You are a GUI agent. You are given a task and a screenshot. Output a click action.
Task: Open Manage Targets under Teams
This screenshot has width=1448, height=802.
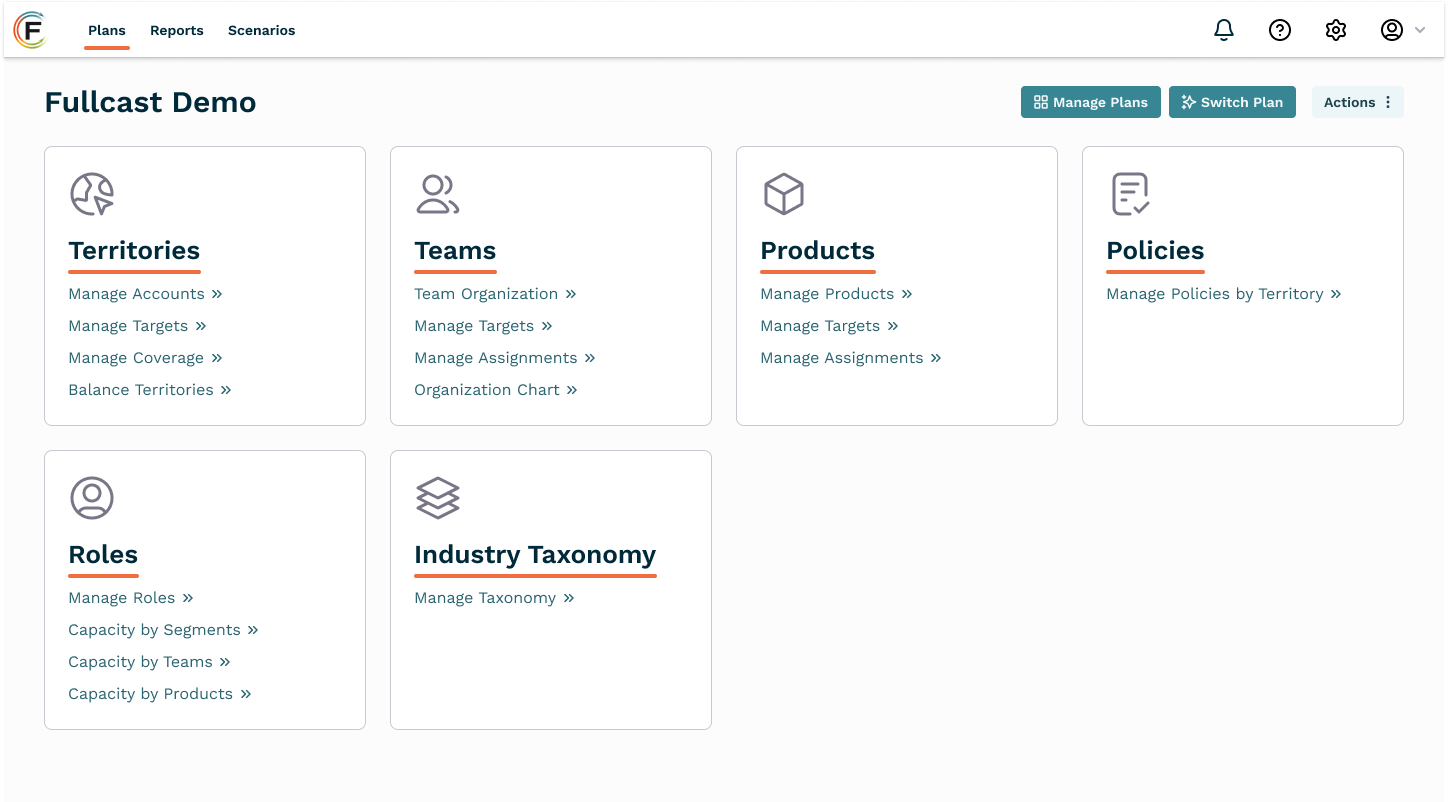pyautogui.click(x=483, y=326)
